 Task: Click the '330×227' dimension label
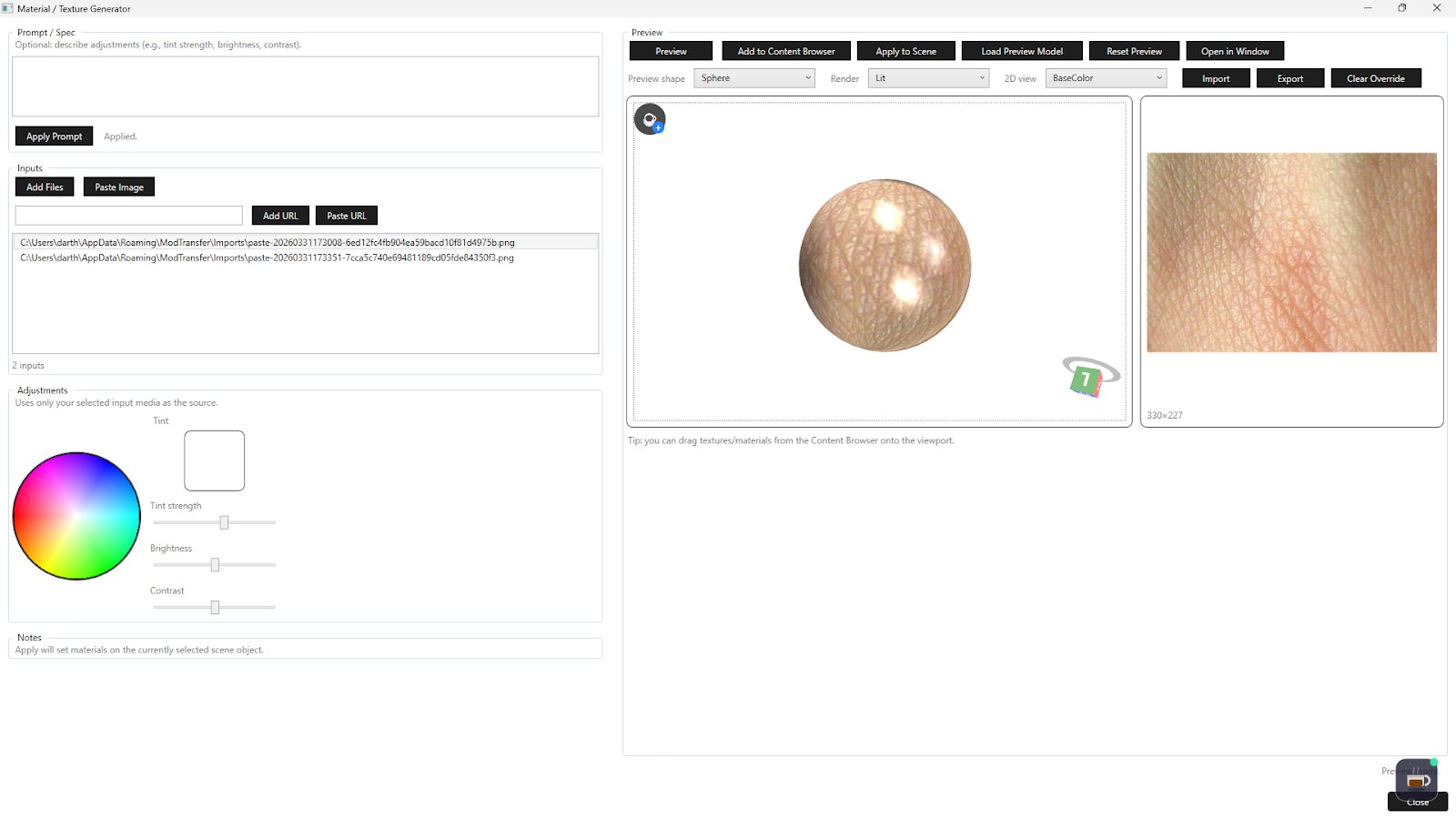[1165, 415]
